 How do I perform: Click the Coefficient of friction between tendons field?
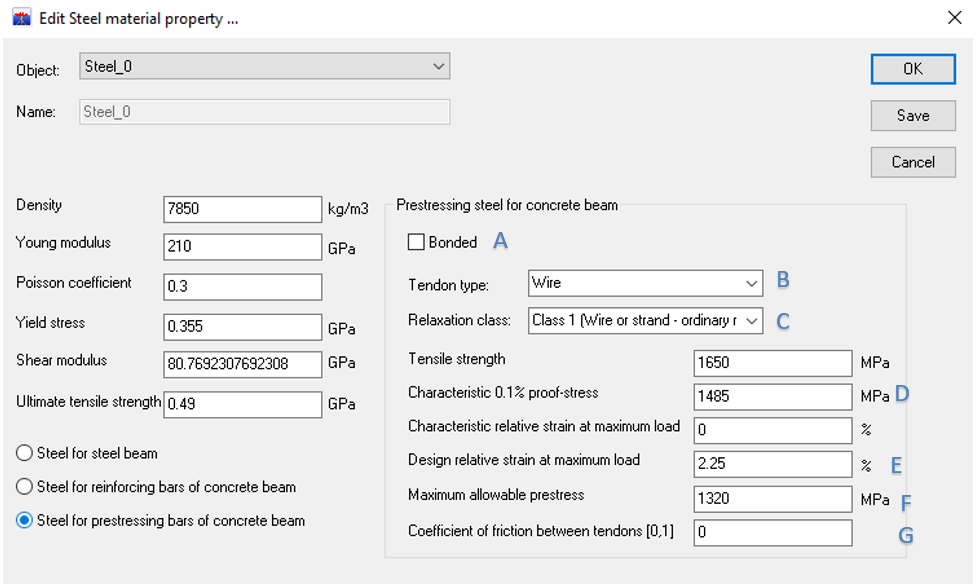click(x=772, y=532)
